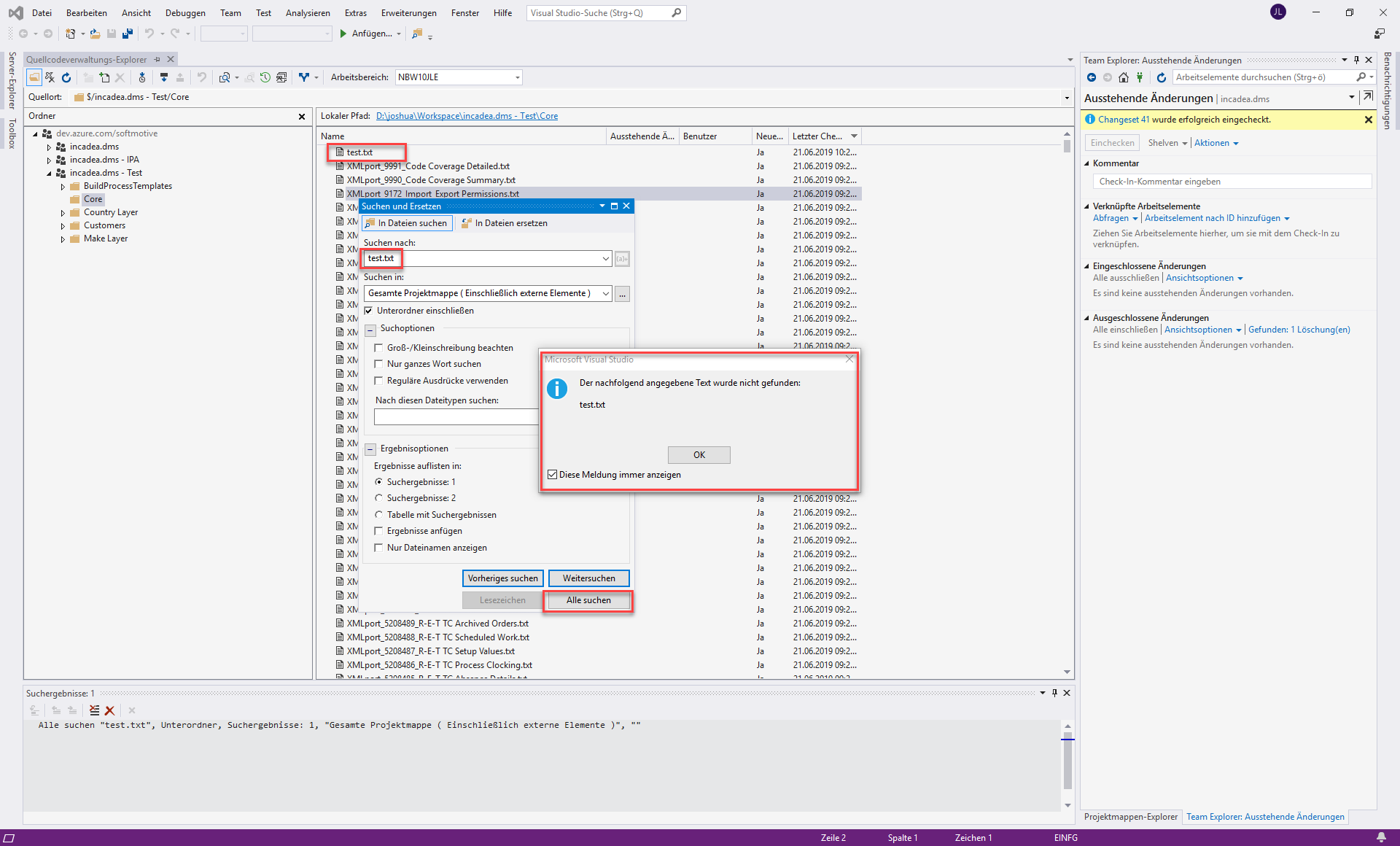Go to Team Explorer Home icon
The height and width of the screenshot is (846, 1400).
[1124, 77]
